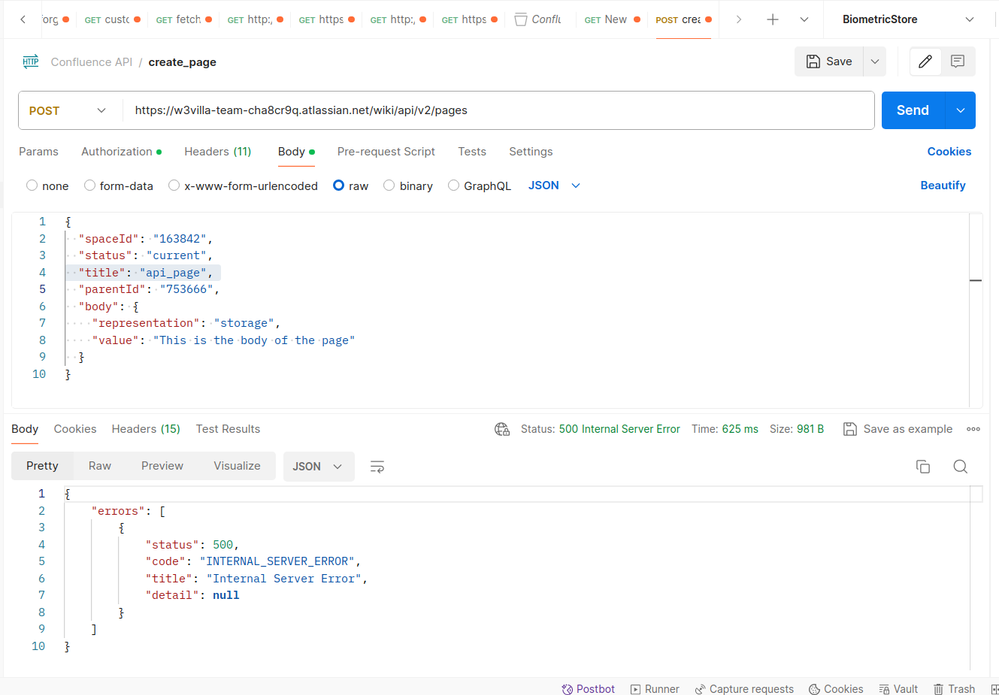999x695 pixels.
Task: Open Cookies in the status bar
Action: click(836, 689)
